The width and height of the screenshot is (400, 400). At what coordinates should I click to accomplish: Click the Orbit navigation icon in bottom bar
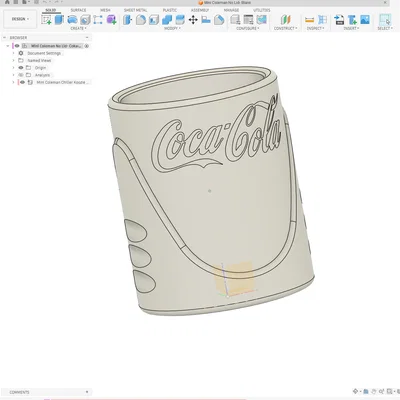[356, 391]
